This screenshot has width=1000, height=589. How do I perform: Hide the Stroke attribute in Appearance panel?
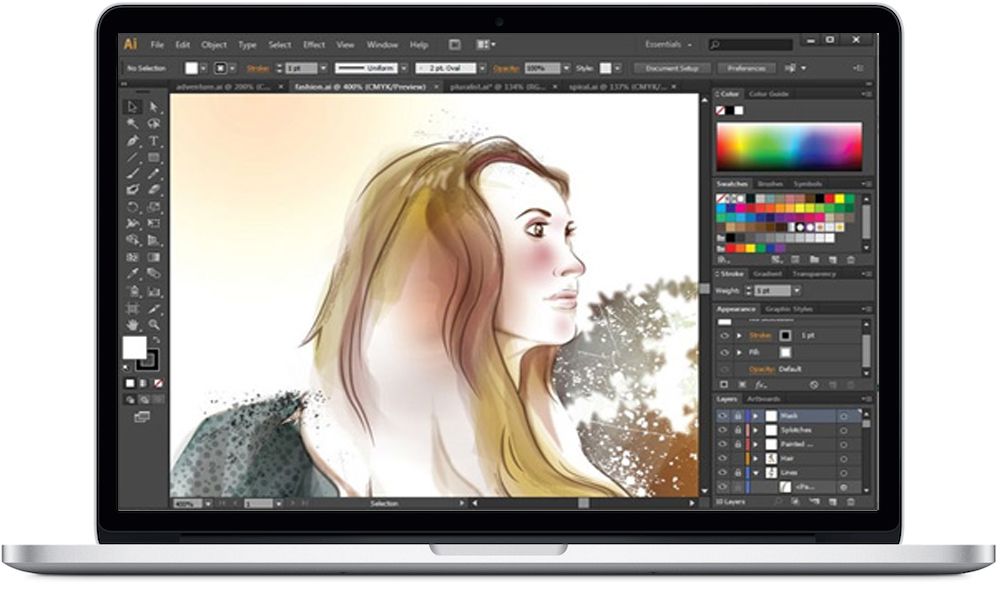tap(724, 336)
